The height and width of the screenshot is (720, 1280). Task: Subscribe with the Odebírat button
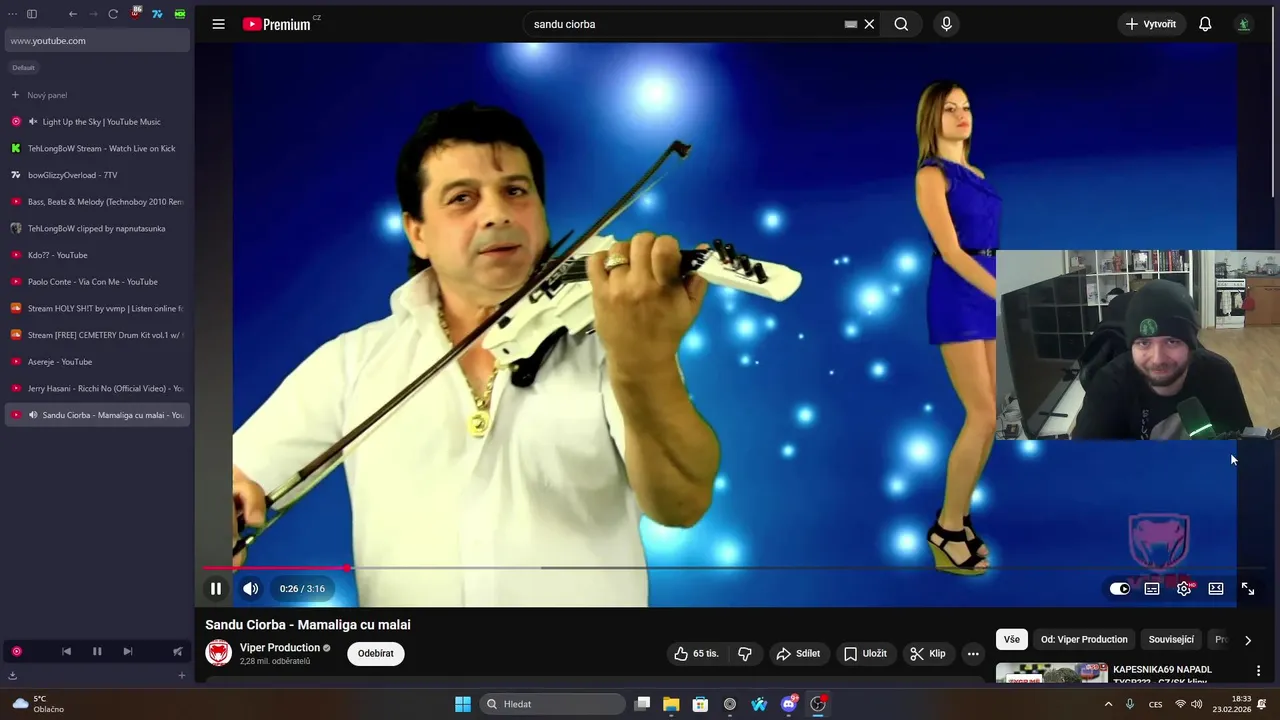tap(376, 654)
